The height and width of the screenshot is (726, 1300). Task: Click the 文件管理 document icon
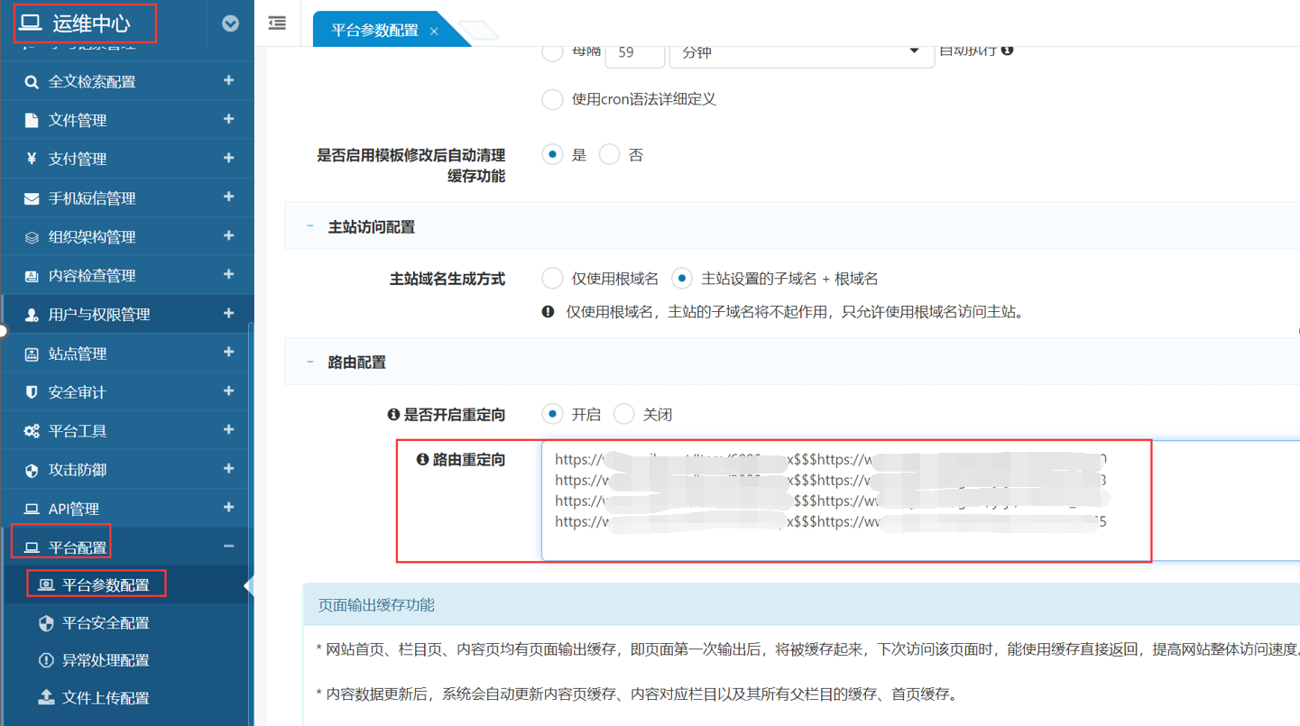[31, 120]
